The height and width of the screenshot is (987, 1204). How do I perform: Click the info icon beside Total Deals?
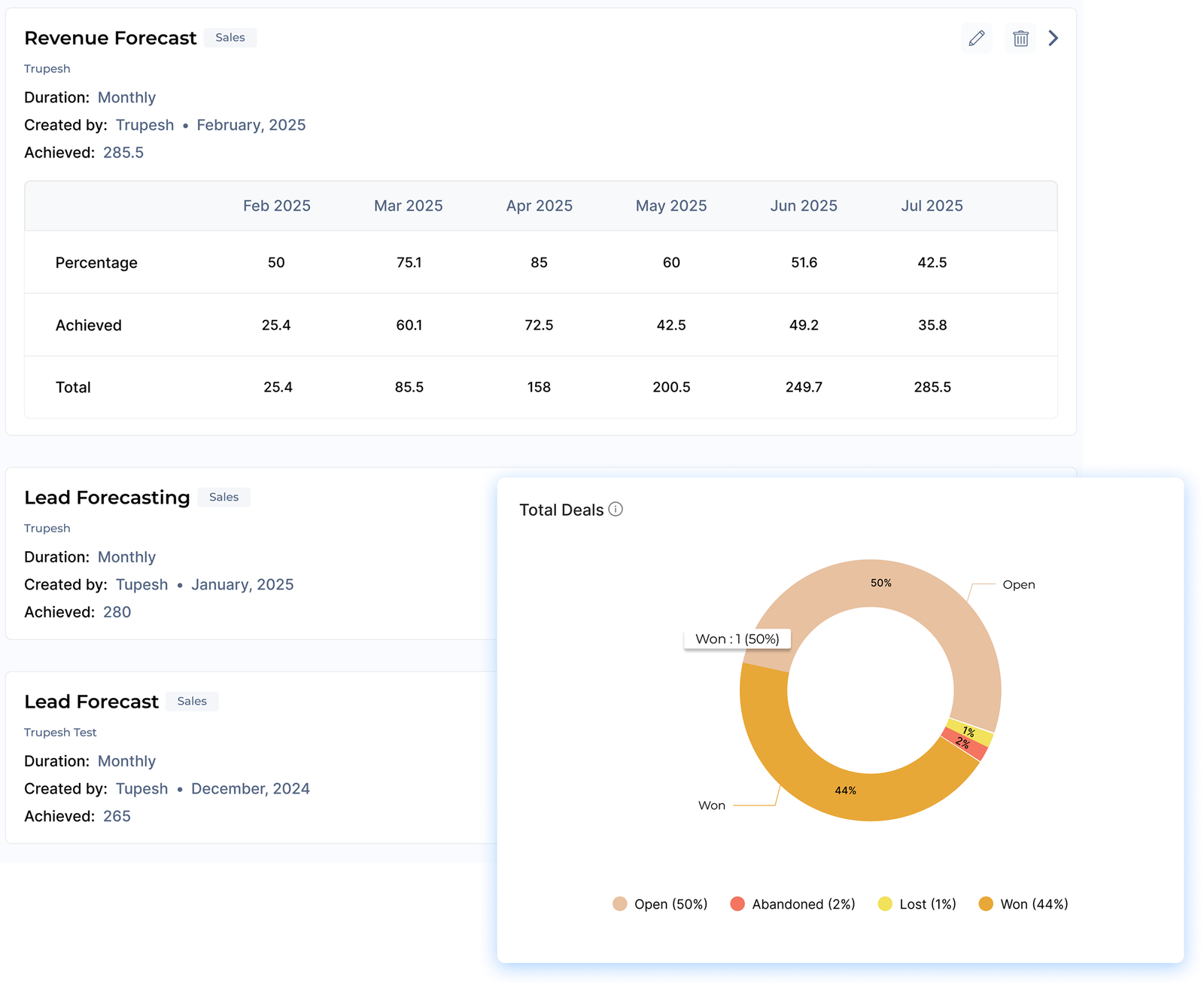[616, 510]
